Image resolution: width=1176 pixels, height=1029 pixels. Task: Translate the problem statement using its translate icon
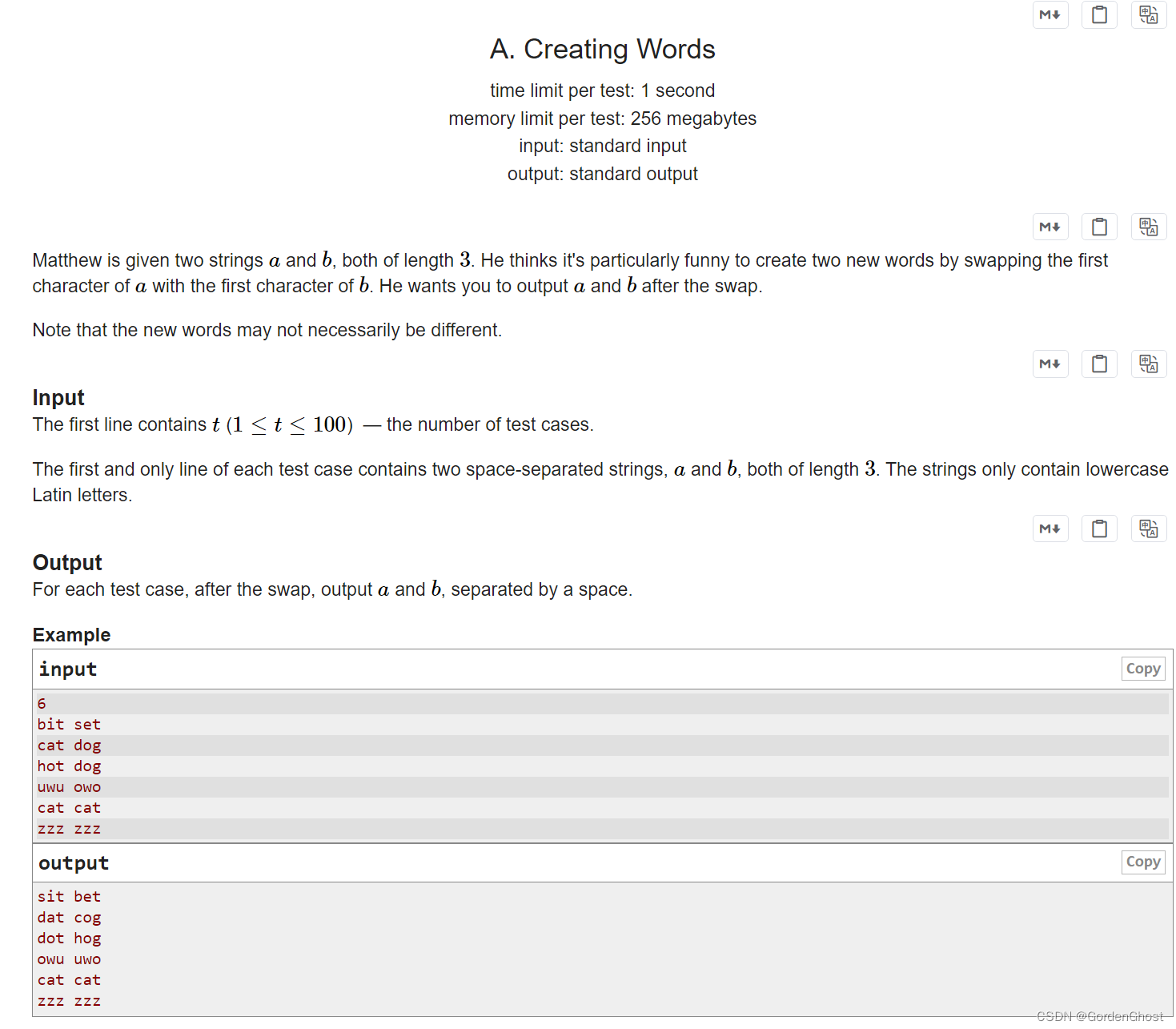pos(1148,227)
